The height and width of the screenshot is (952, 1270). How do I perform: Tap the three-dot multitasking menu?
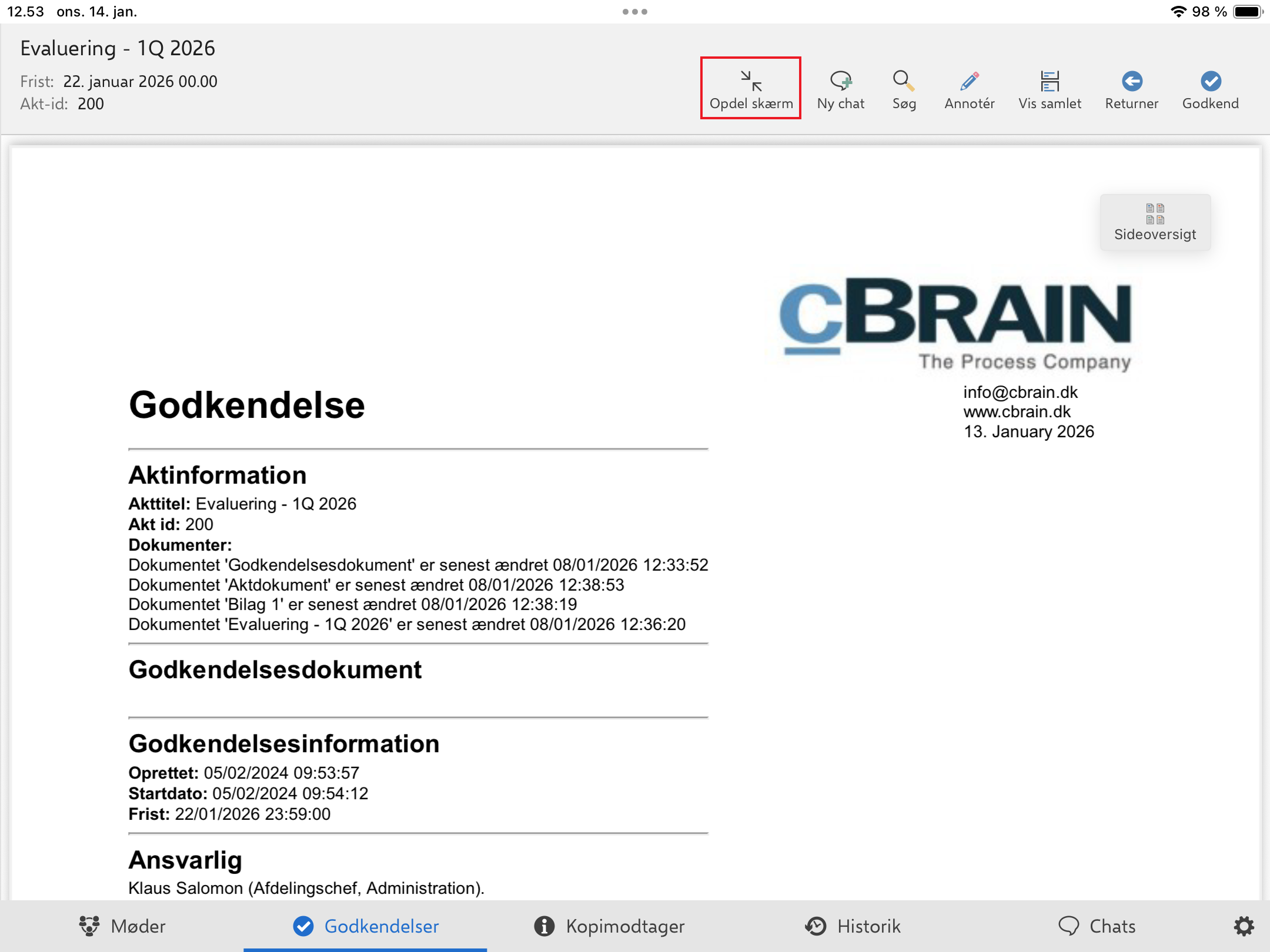635,11
